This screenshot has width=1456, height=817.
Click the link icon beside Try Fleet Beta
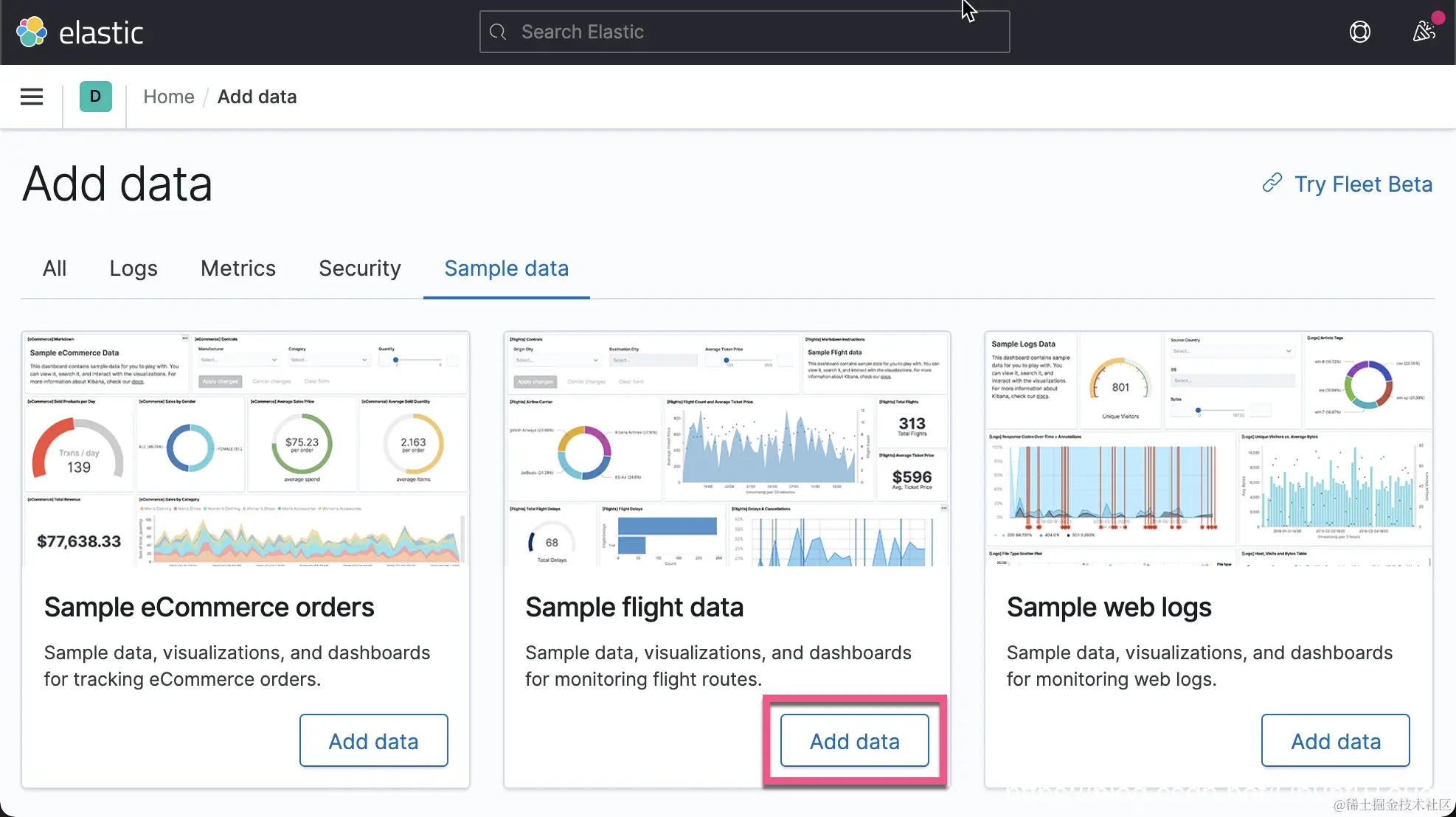click(x=1272, y=184)
